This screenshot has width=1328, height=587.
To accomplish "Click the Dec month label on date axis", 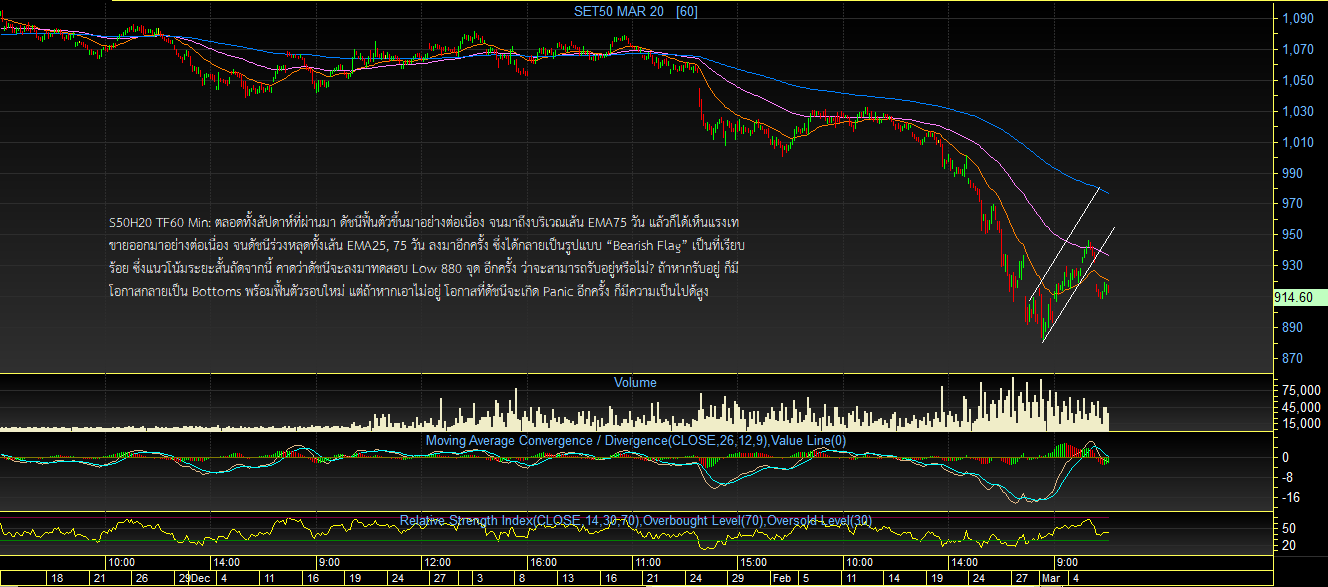I will pos(200,578).
